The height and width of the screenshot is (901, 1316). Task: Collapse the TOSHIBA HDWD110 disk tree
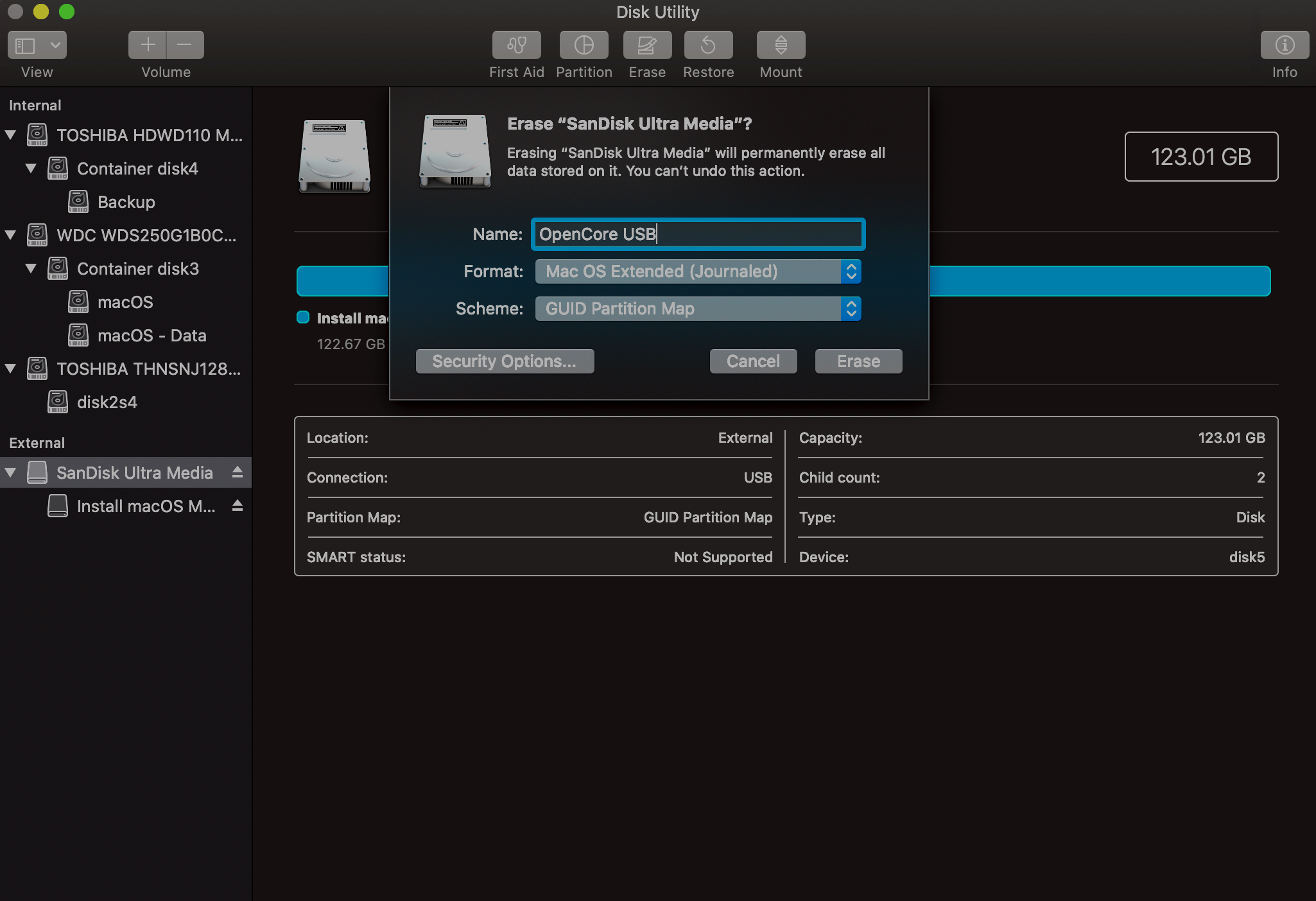pos(10,135)
